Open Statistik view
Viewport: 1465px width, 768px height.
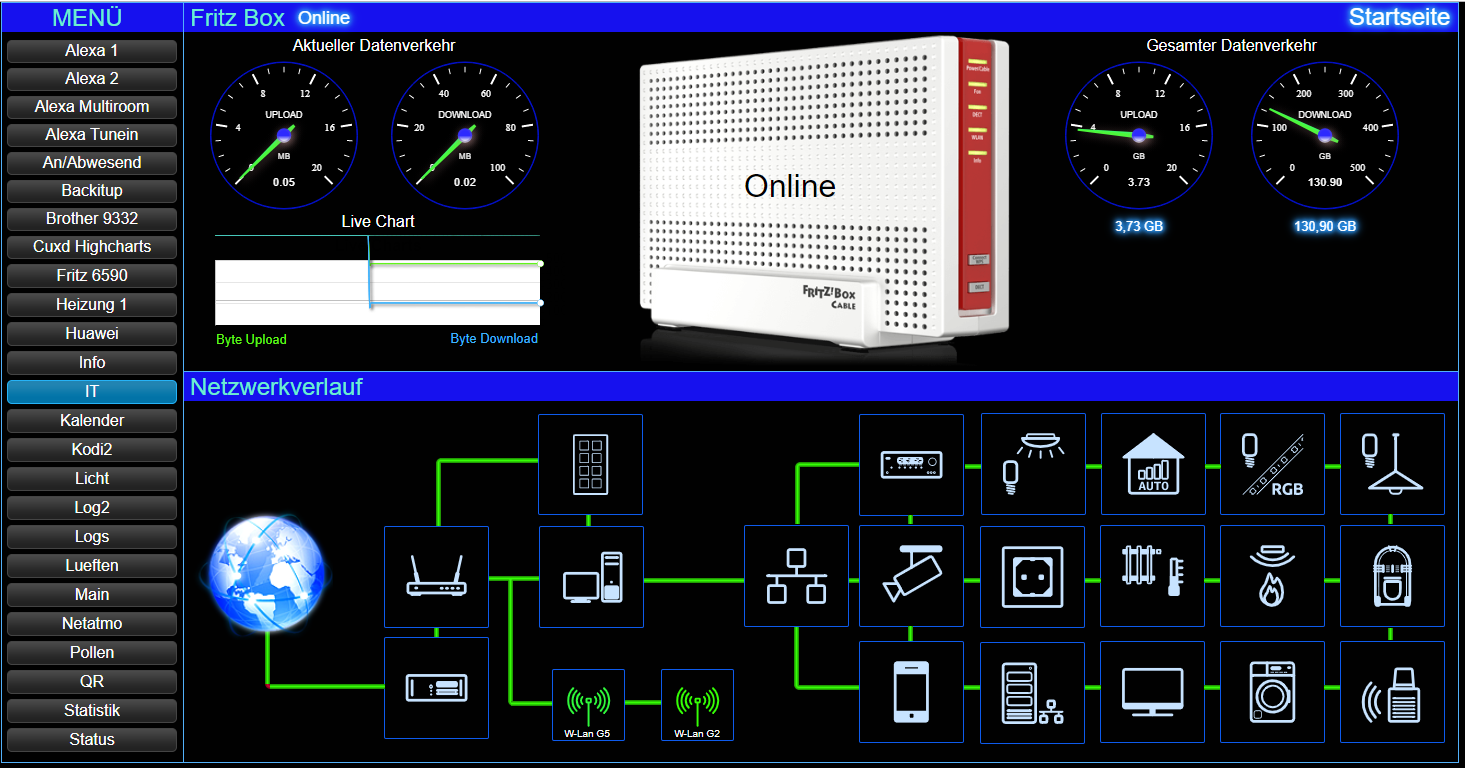(92, 710)
